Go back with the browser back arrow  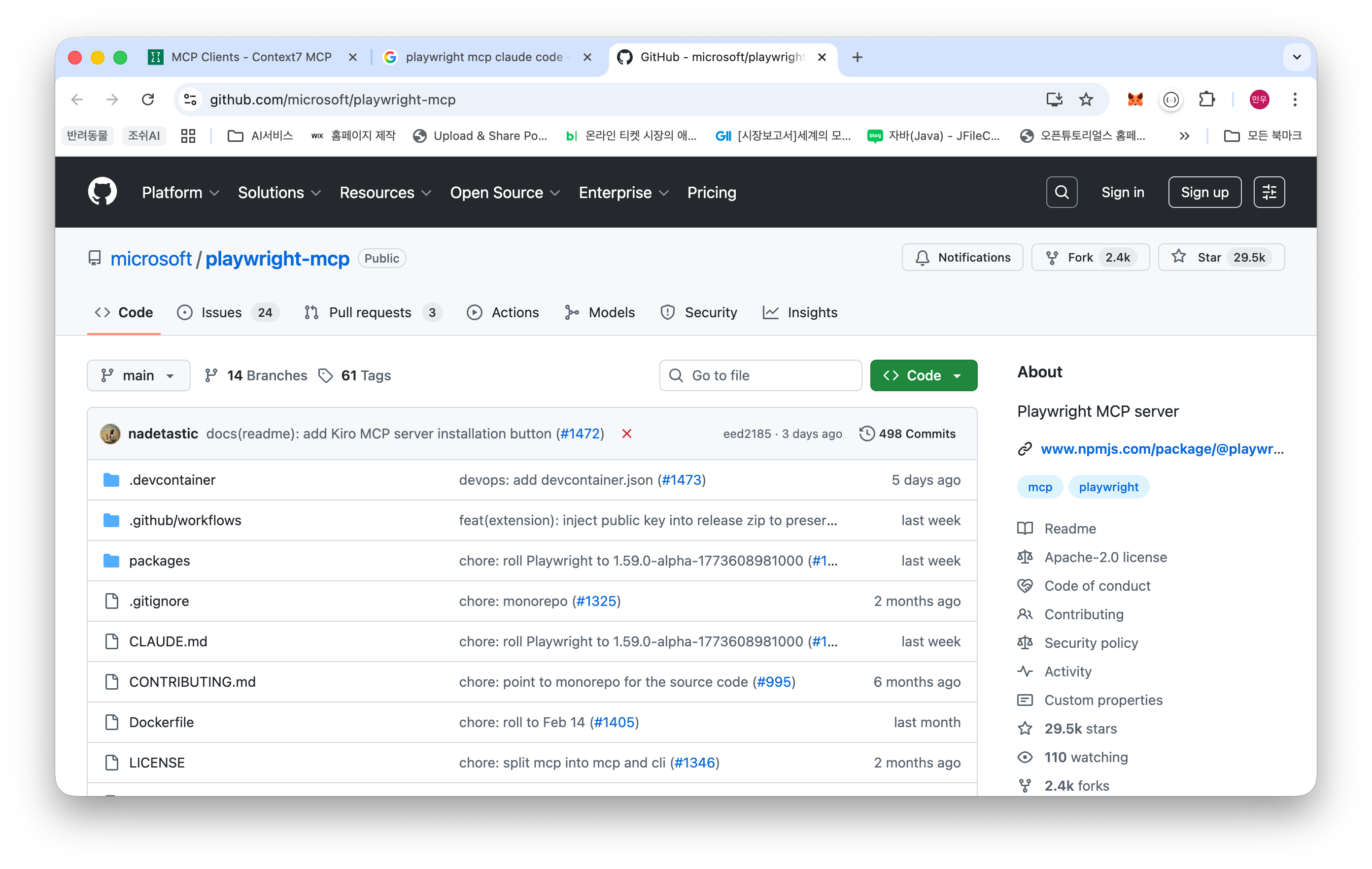(x=77, y=100)
